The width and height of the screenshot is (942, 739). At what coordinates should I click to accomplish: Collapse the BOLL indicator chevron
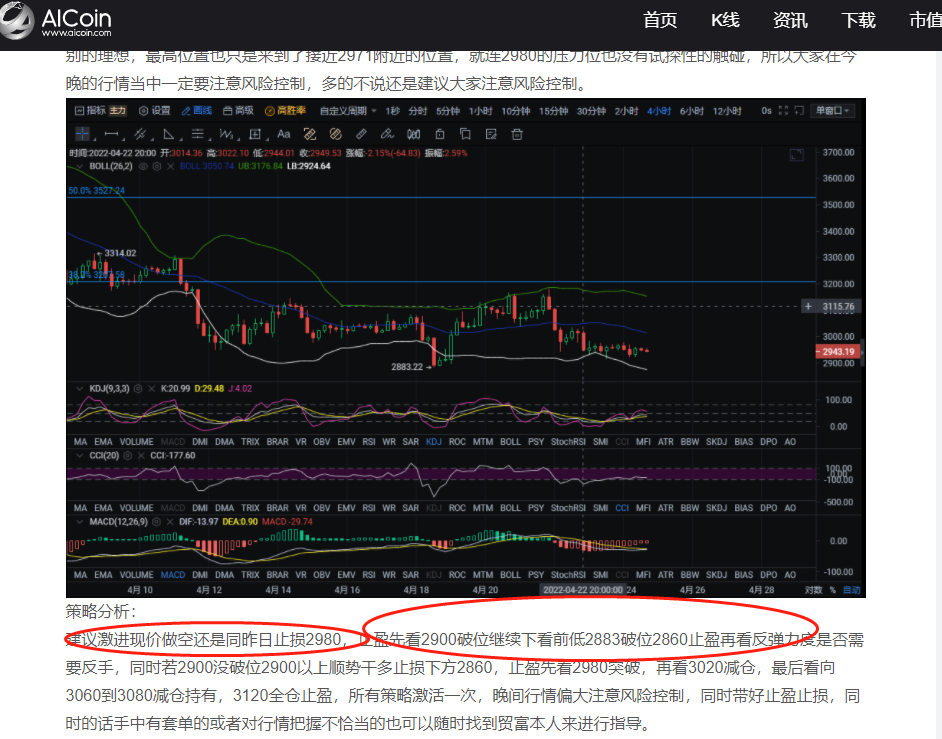click(x=78, y=166)
